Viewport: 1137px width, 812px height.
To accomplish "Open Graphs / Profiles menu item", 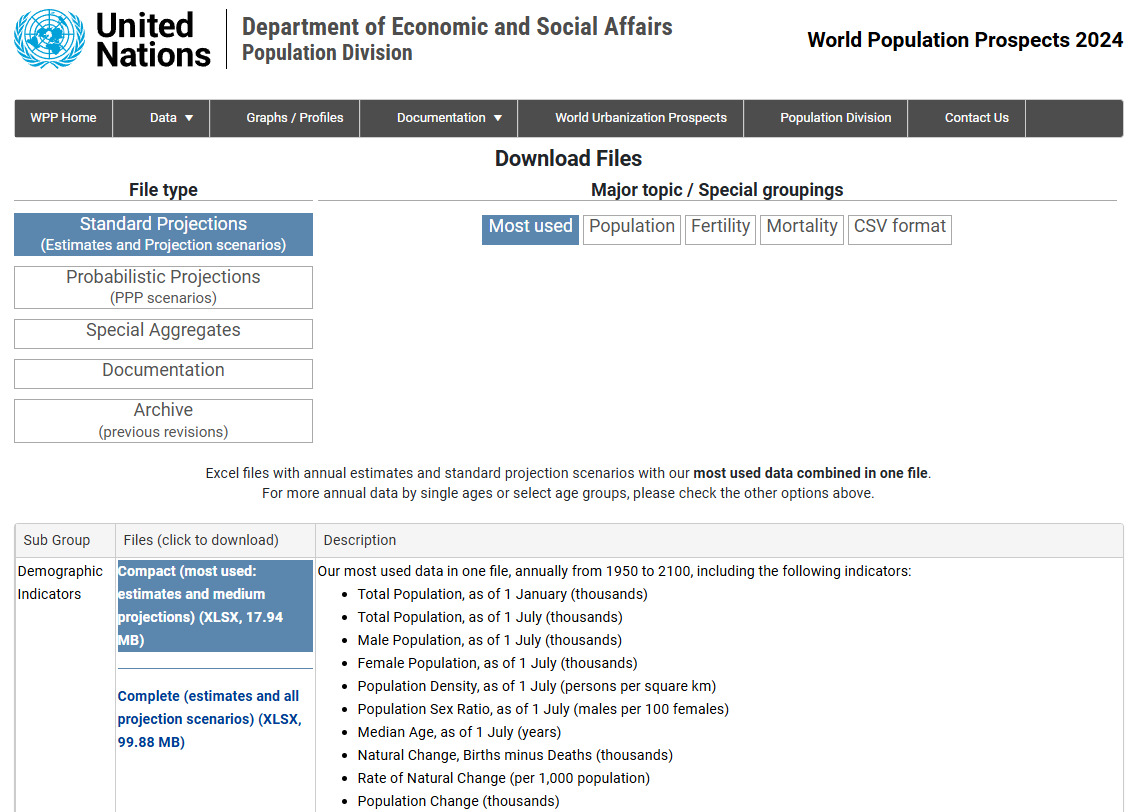I will 294,118.
